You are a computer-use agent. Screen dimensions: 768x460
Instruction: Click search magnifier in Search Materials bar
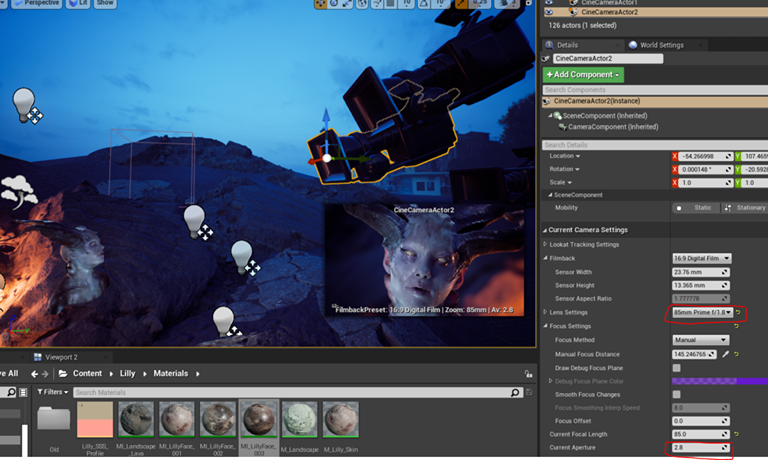coord(514,392)
